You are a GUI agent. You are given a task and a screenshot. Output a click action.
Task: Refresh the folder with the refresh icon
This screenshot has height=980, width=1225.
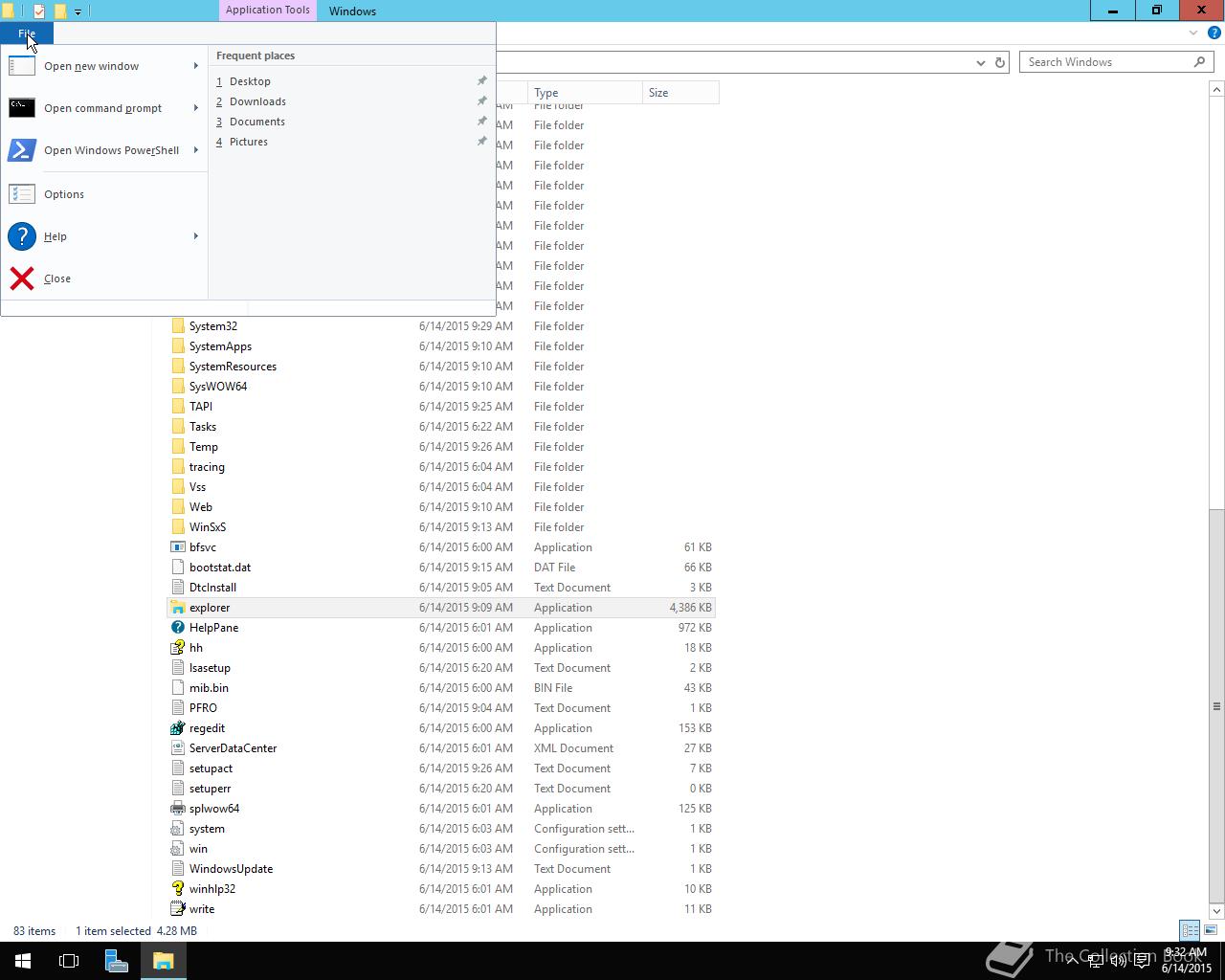click(1000, 62)
